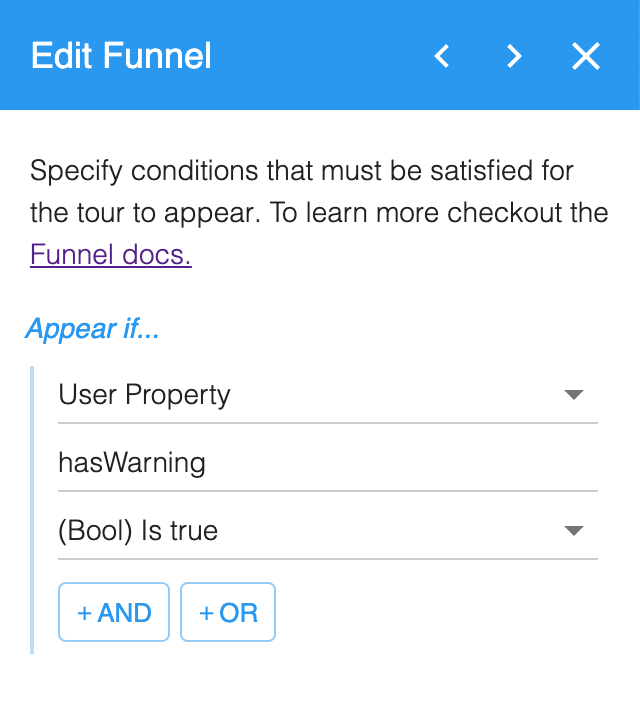Focus the hasWarning property name field
Screen dimensions: 640x720
point(328,463)
